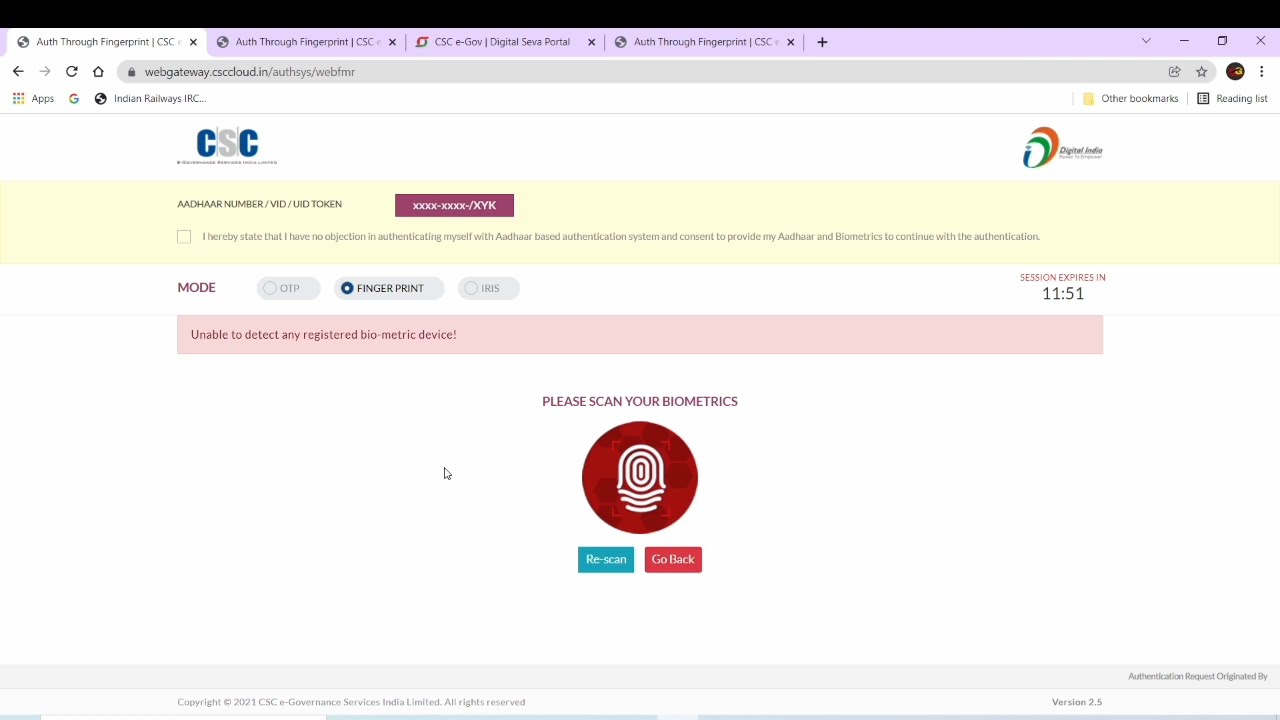Viewport: 1280px width, 720px height.
Task: Tick the Aadhaar consent checkbox
Action: [x=184, y=237]
